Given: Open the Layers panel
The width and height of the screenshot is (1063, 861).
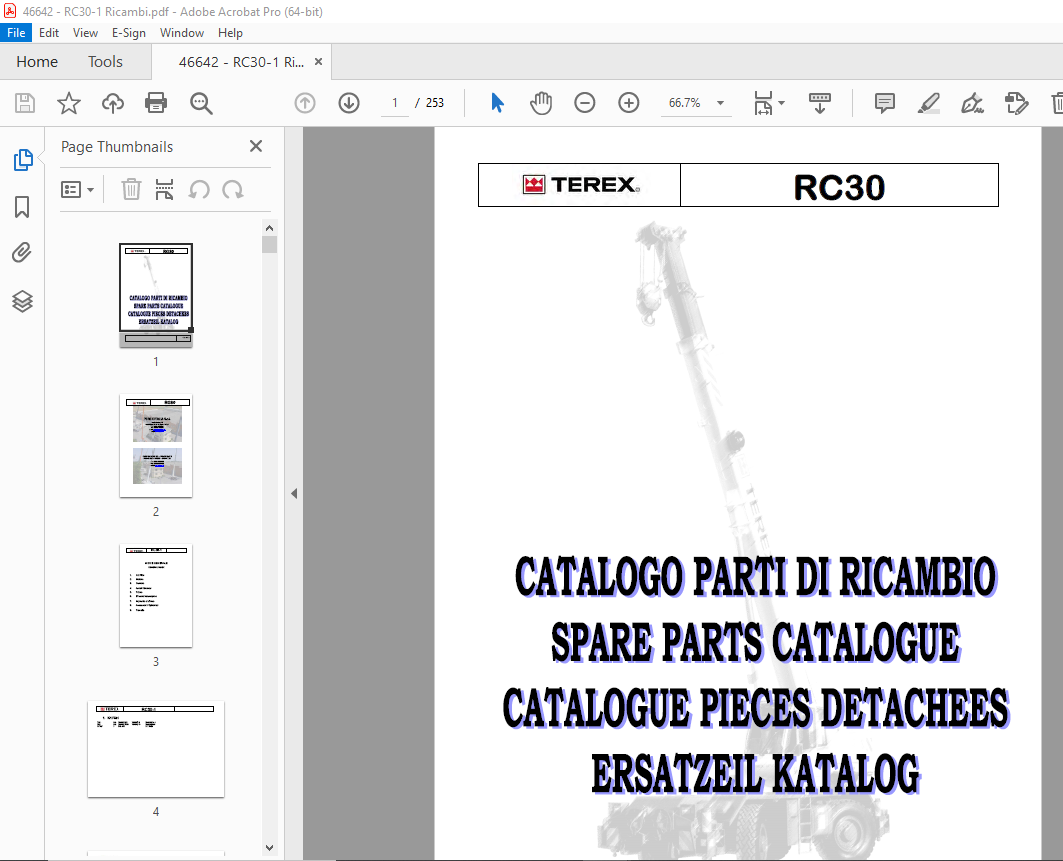Looking at the screenshot, I should [22, 301].
